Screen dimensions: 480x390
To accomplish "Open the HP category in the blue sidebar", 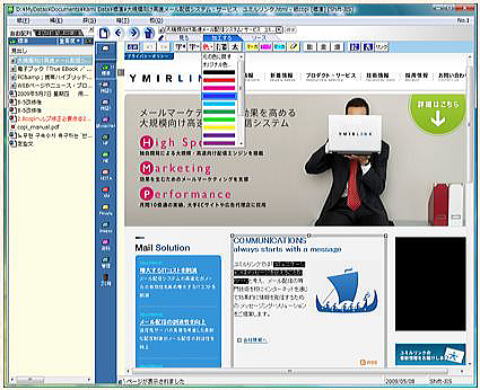I will (x=106, y=139).
